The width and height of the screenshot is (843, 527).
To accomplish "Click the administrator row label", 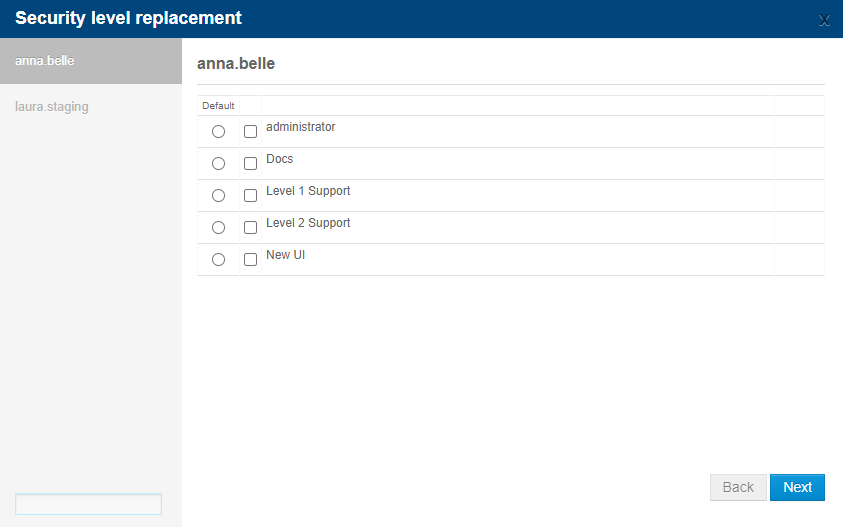I will pos(301,127).
